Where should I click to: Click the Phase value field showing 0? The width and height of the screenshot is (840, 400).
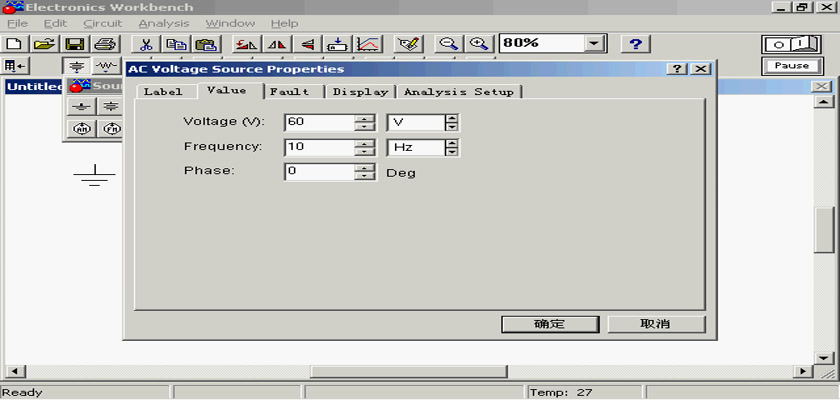320,172
